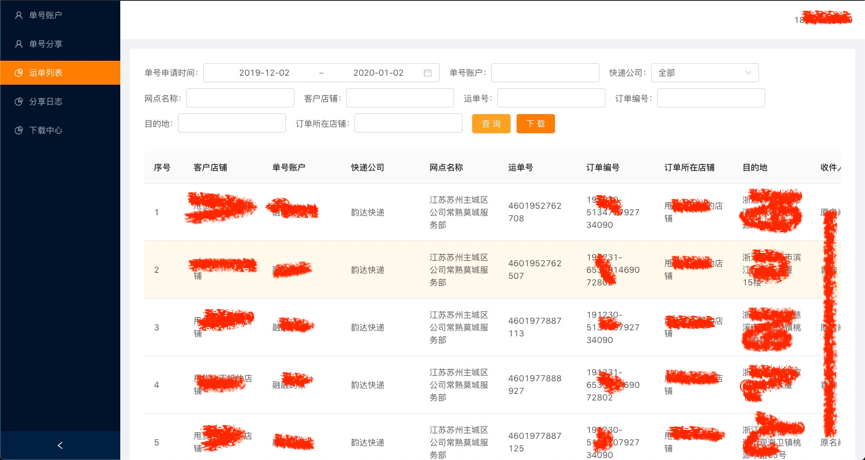Click the 运单列表 sidebar pie icon

18,73
